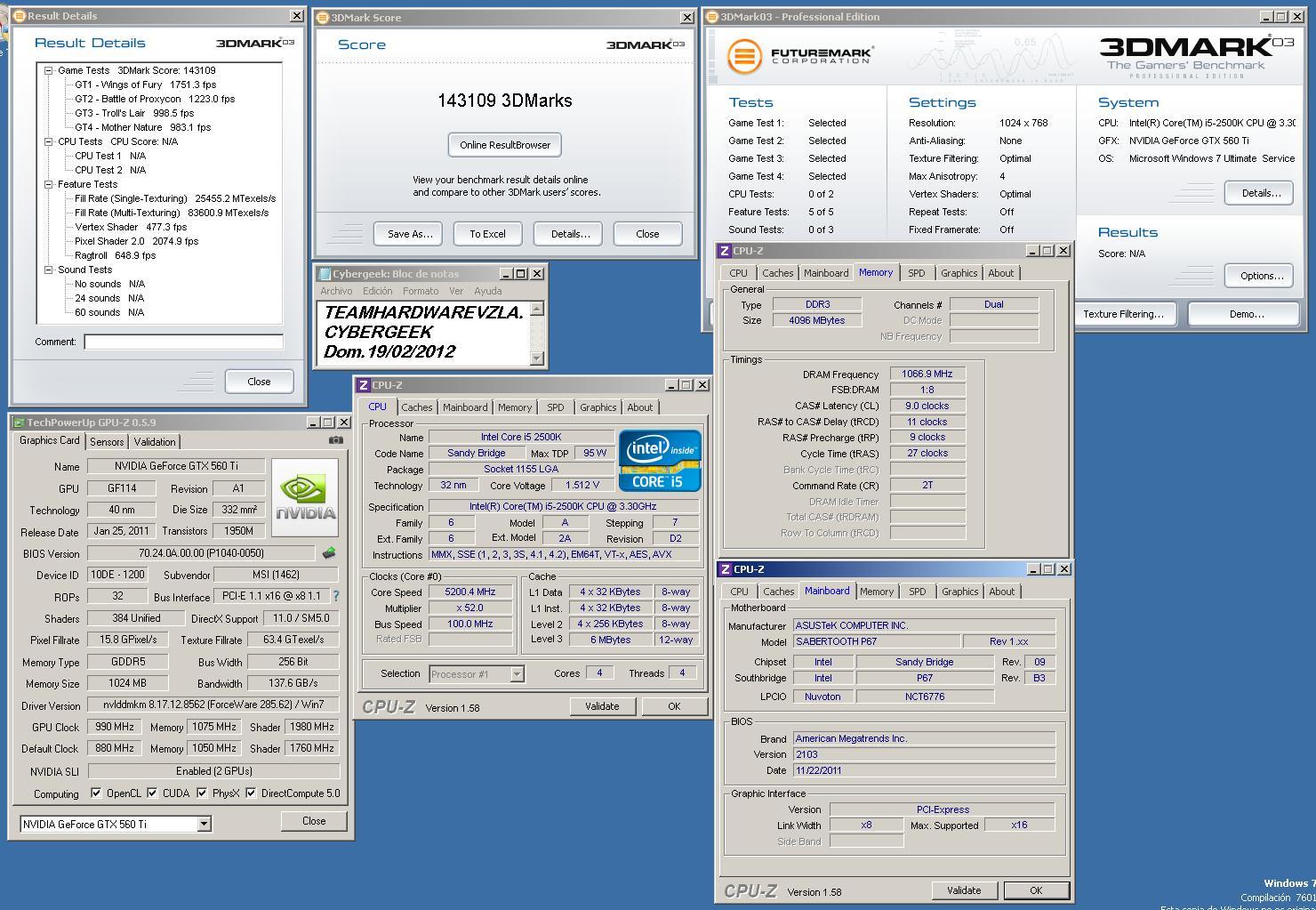1316x910 pixels.
Task: Open the Ayuda menu in Notepad
Action: click(x=487, y=291)
